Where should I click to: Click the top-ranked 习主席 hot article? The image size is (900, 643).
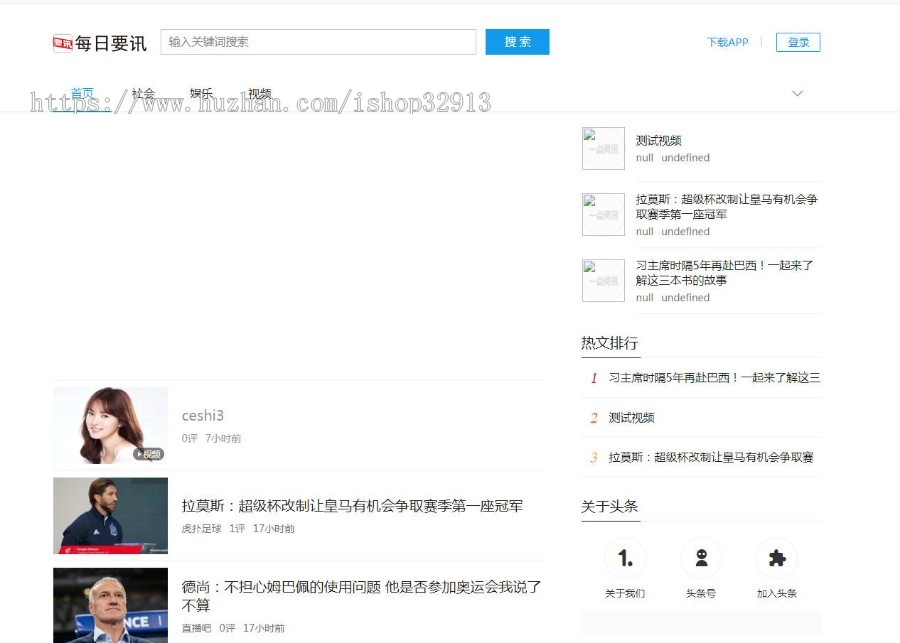point(715,377)
